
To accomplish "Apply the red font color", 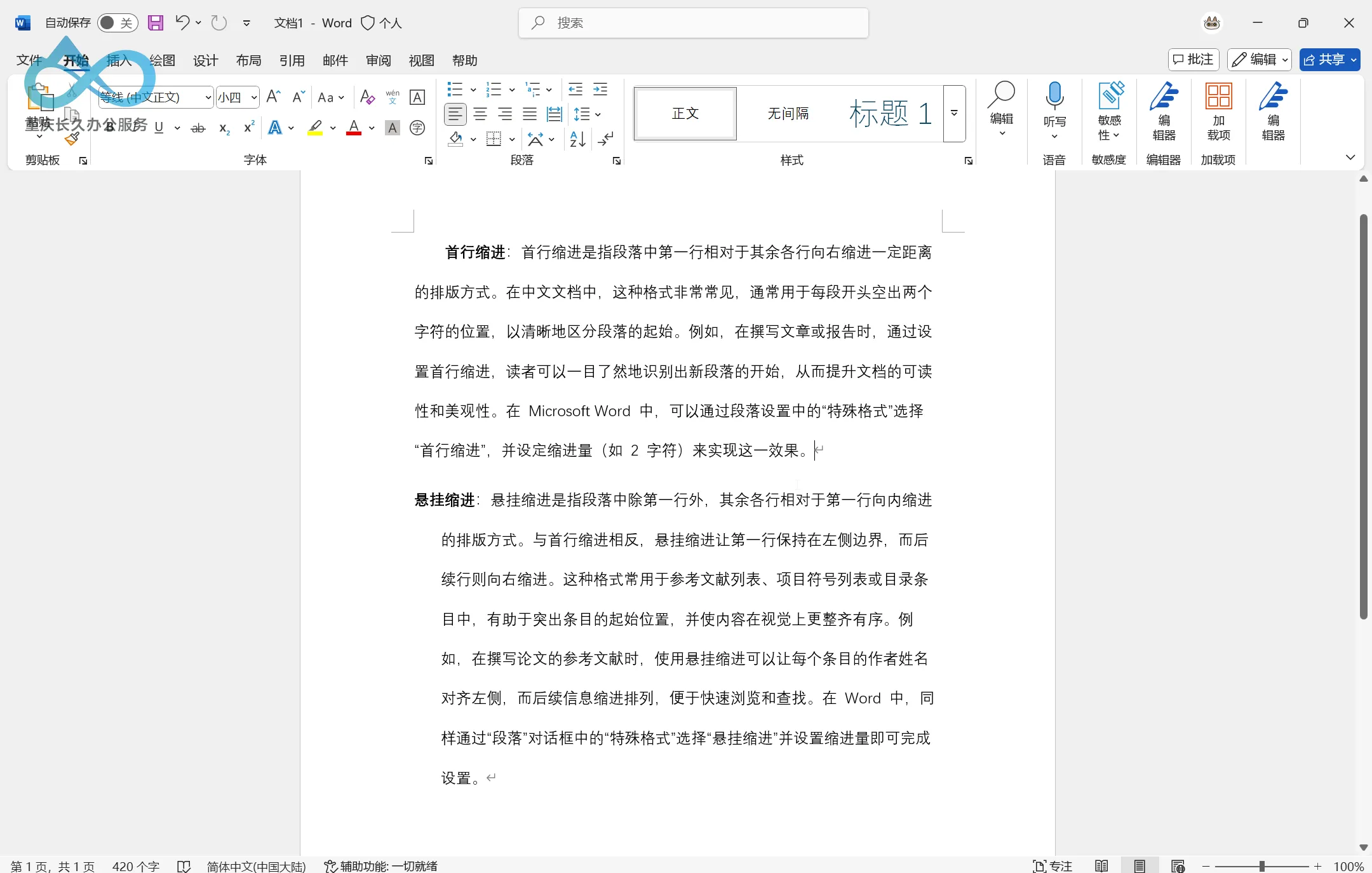I will coord(354,128).
